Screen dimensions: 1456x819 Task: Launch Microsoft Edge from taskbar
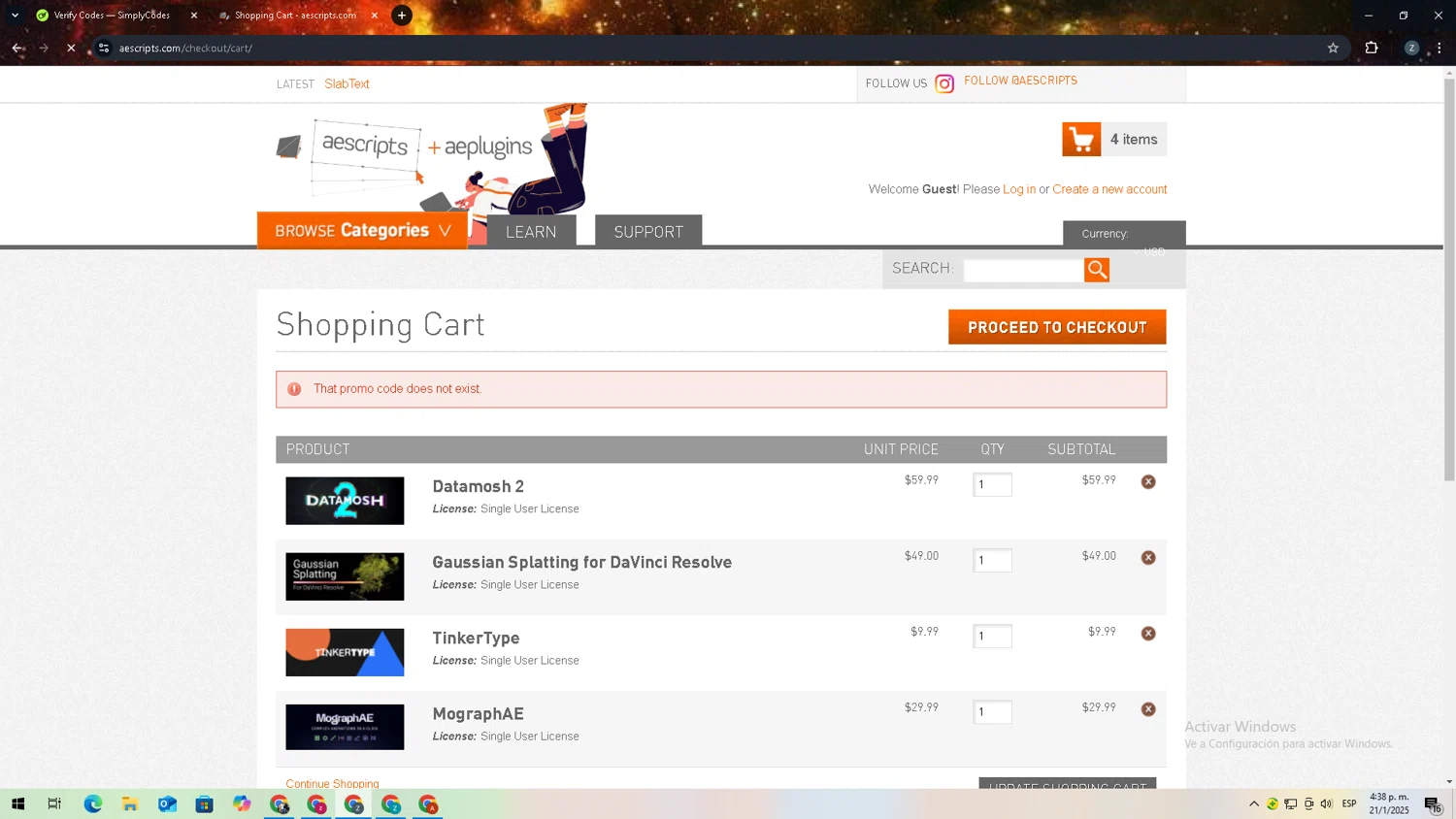click(92, 803)
